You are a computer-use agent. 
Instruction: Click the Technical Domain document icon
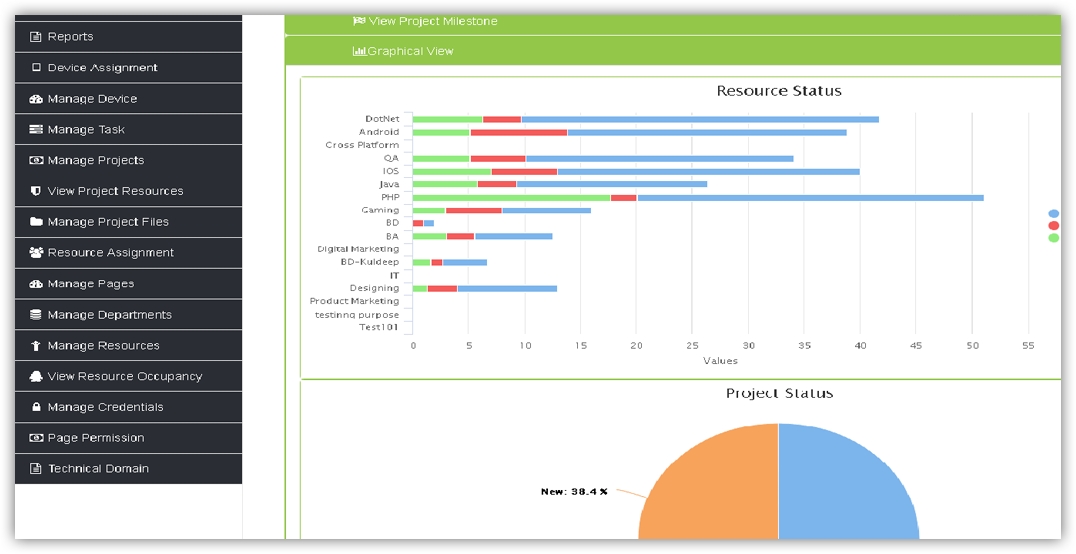[x=36, y=469]
